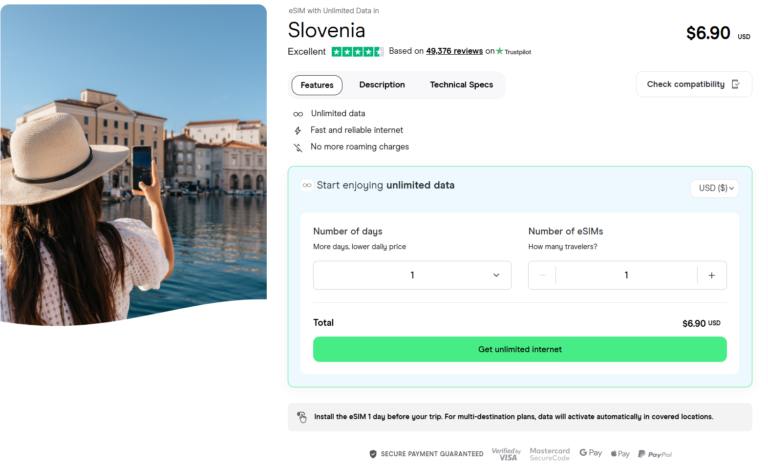
Task: Click the secure payment shield icon
Action: (373, 454)
